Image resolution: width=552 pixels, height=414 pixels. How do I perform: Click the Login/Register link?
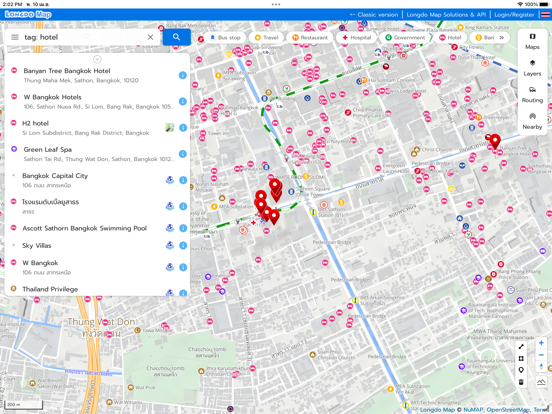coord(514,15)
